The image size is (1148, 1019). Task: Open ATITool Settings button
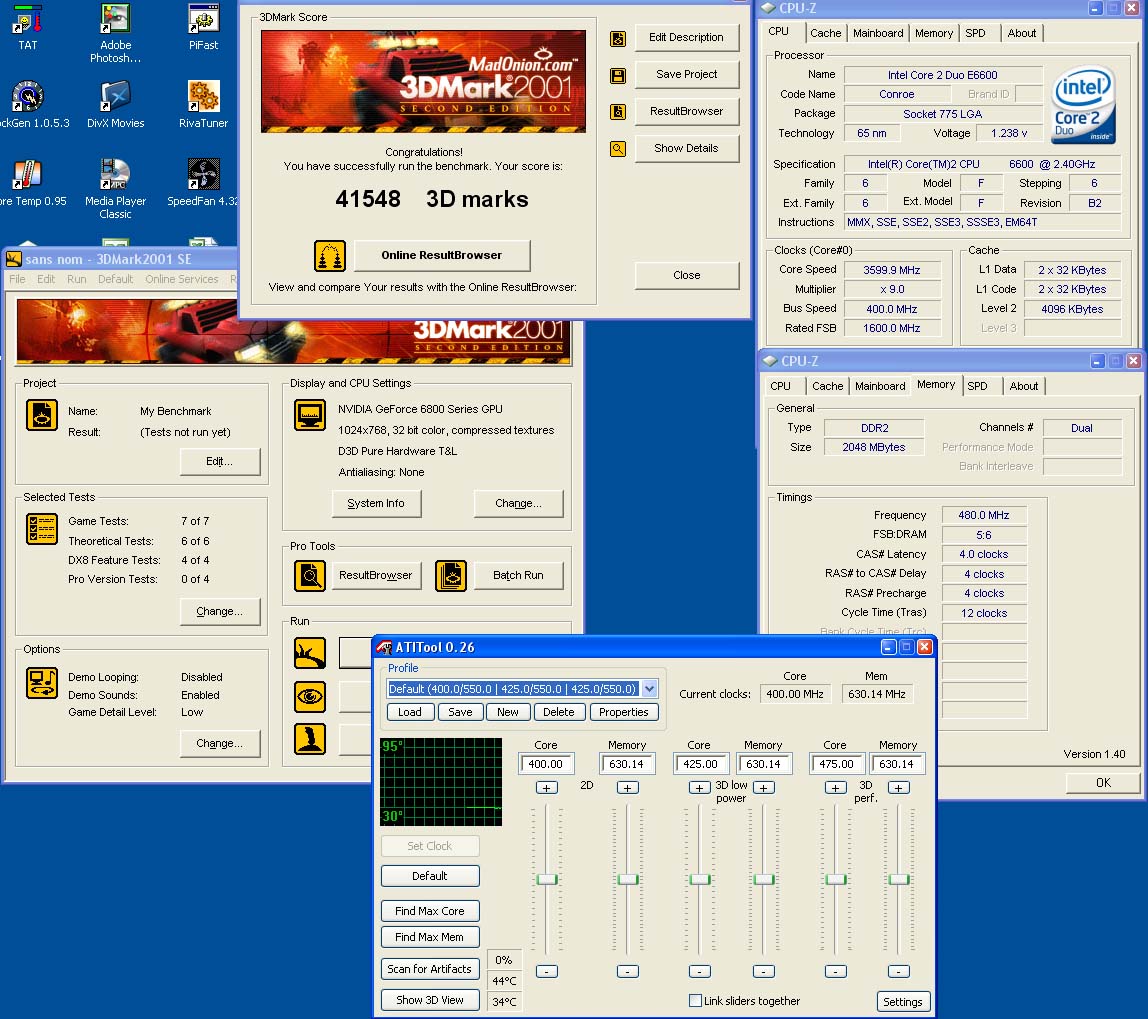[903, 1001]
